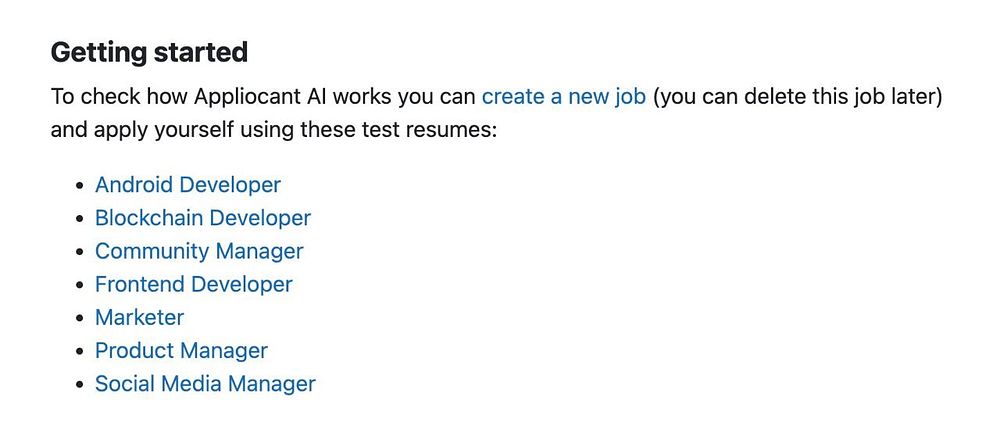
Task: Click the '(you can delete this job later)' text
Action: pyautogui.click(x=798, y=98)
